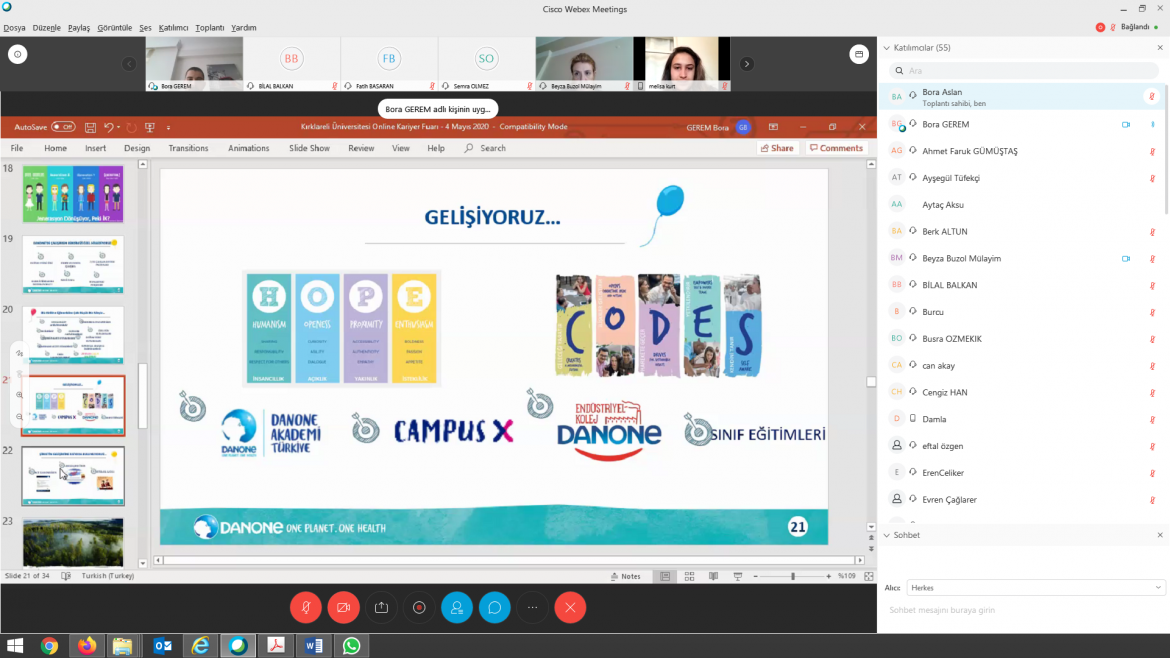
Task: Show previous video participants arrow
Action: 129,64
